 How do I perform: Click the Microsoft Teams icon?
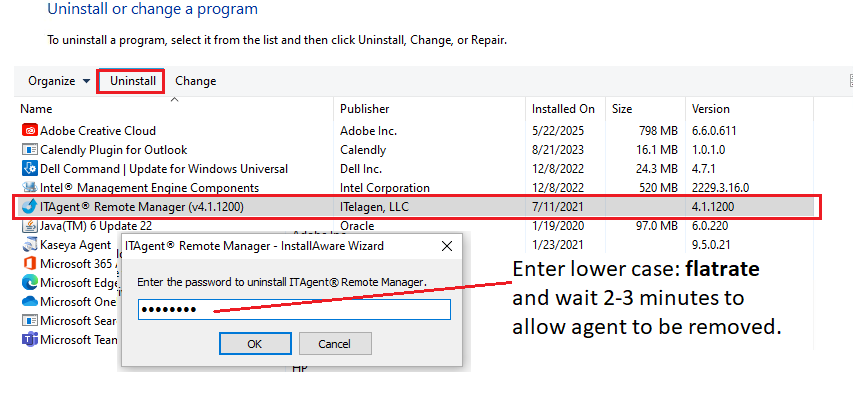(x=29, y=339)
